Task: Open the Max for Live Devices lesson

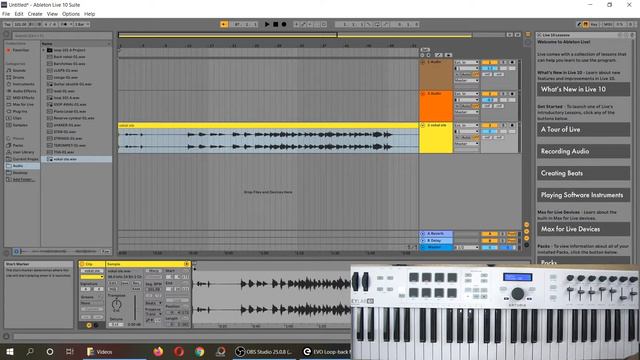Action: [583, 229]
